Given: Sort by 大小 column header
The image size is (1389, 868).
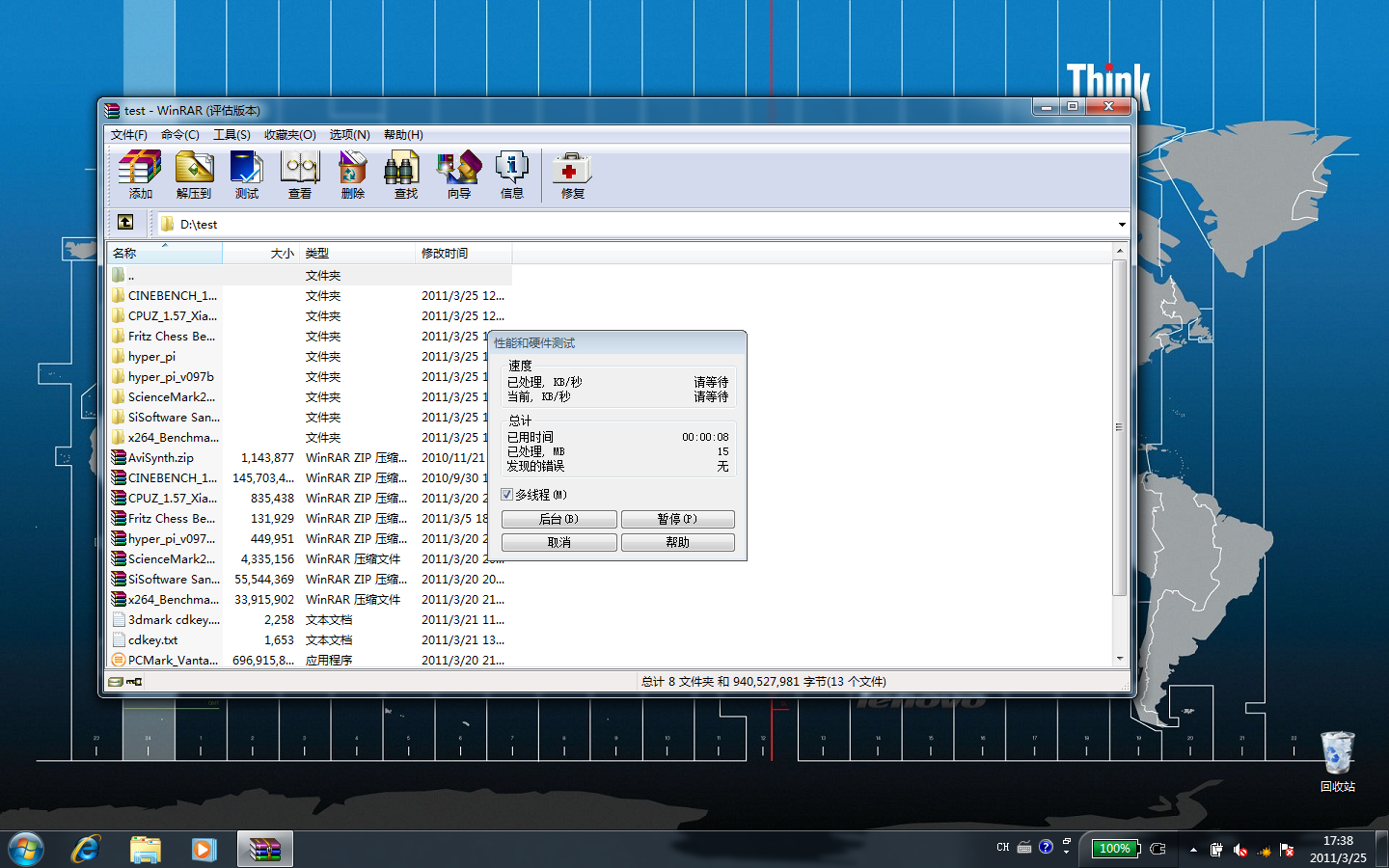Looking at the screenshot, I should click(261, 253).
